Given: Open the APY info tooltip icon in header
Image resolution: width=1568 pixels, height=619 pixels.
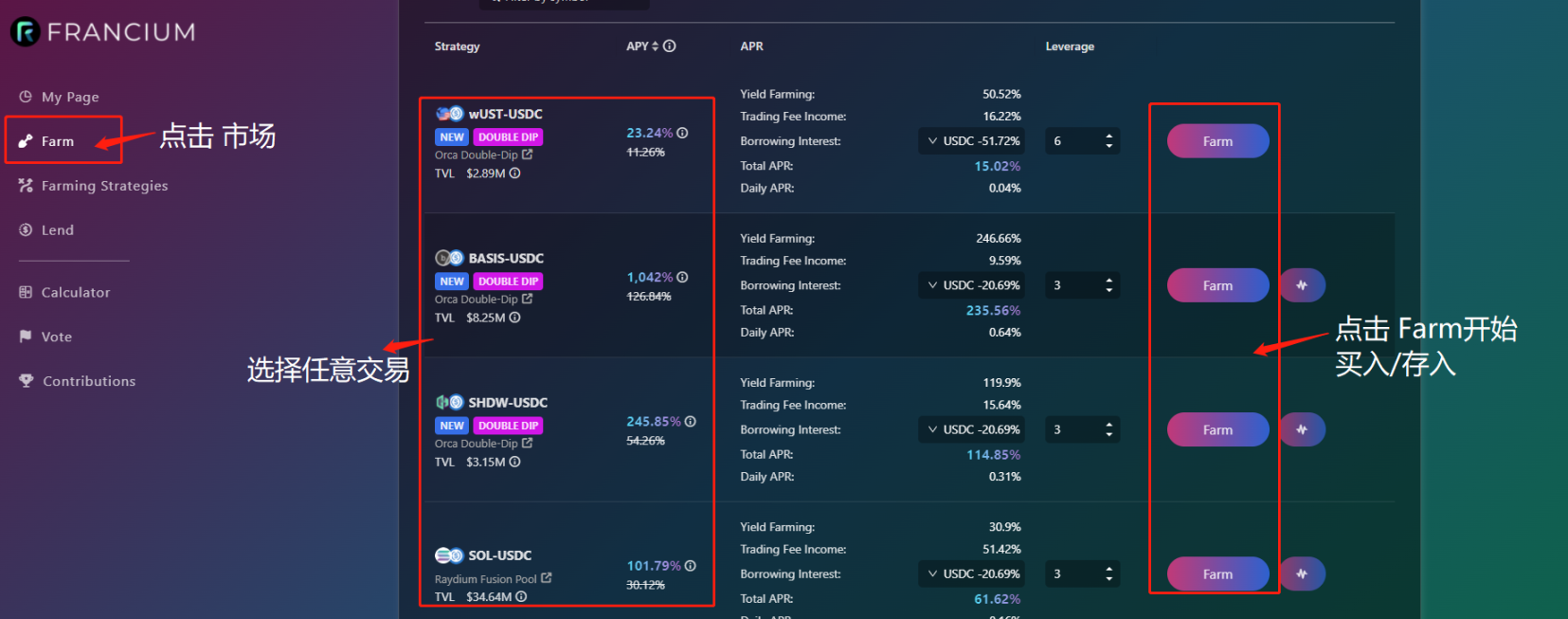Looking at the screenshot, I should click(670, 46).
